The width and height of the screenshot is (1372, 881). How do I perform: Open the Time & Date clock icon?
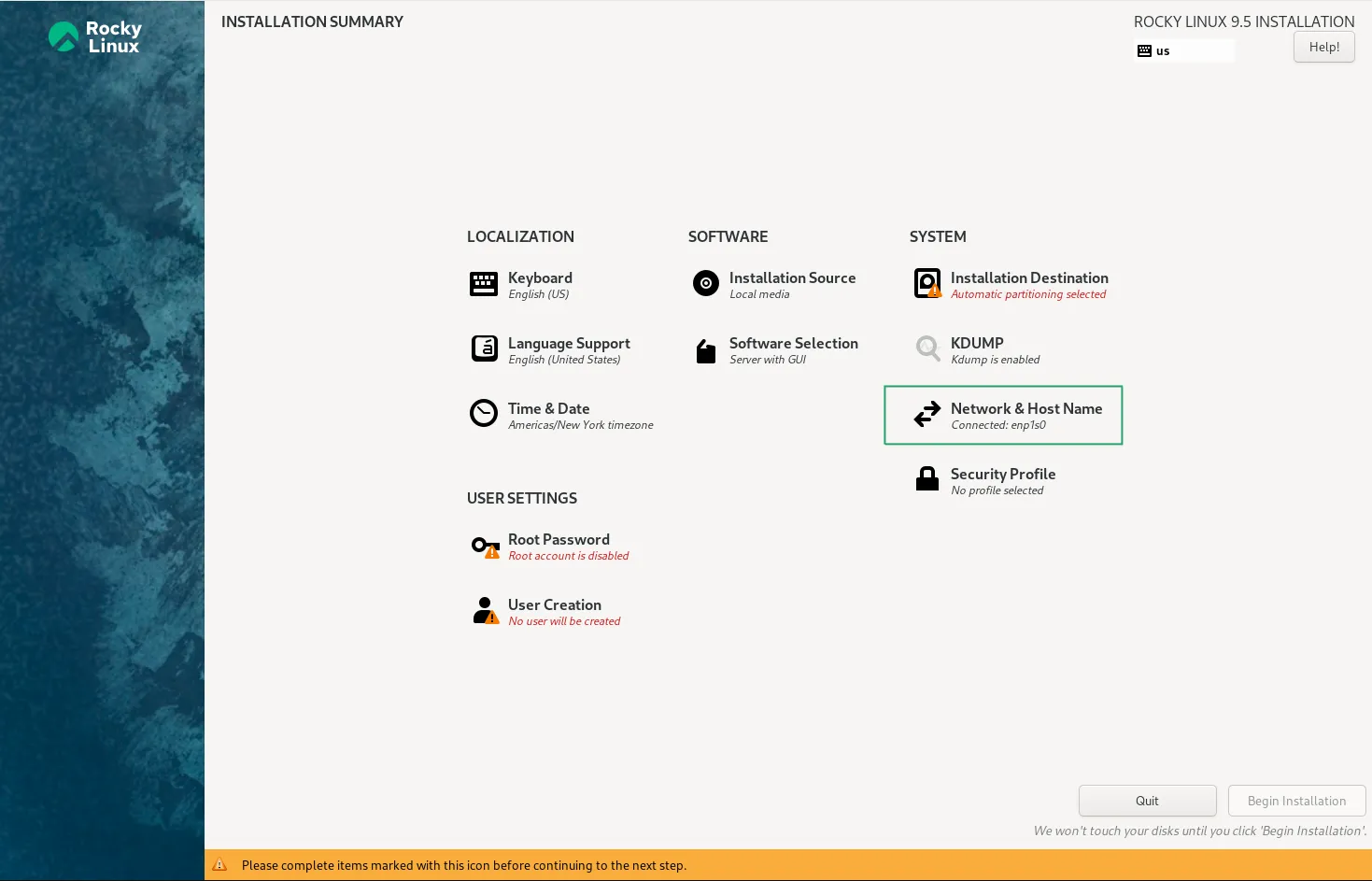[x=484, y=413]
